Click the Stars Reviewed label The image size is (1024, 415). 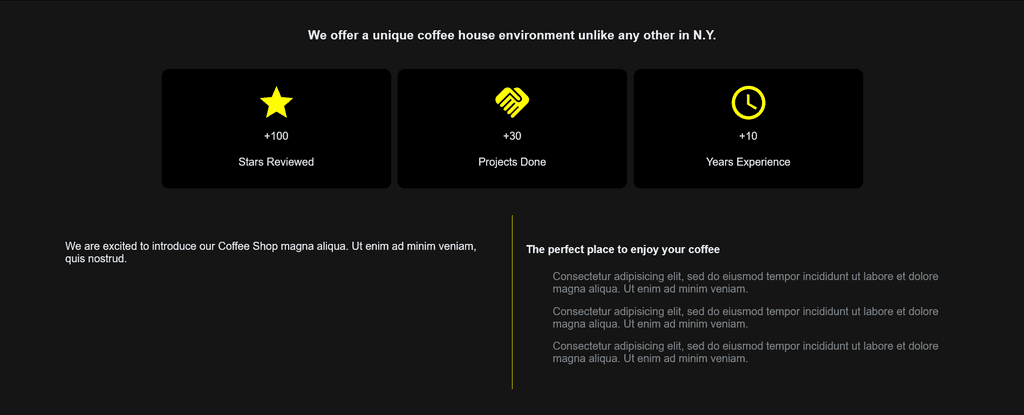tap(276, 162)
